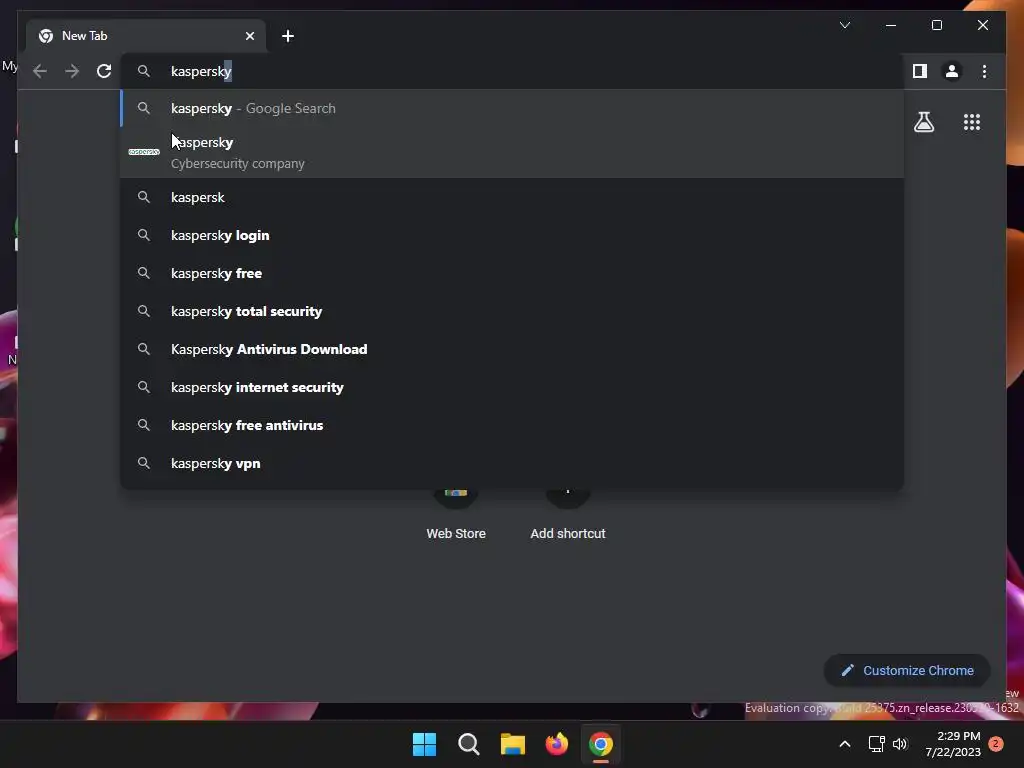Reload the page with the refresh icon
The width and height of the screenshot is (1024, 768).
[104, 71]
